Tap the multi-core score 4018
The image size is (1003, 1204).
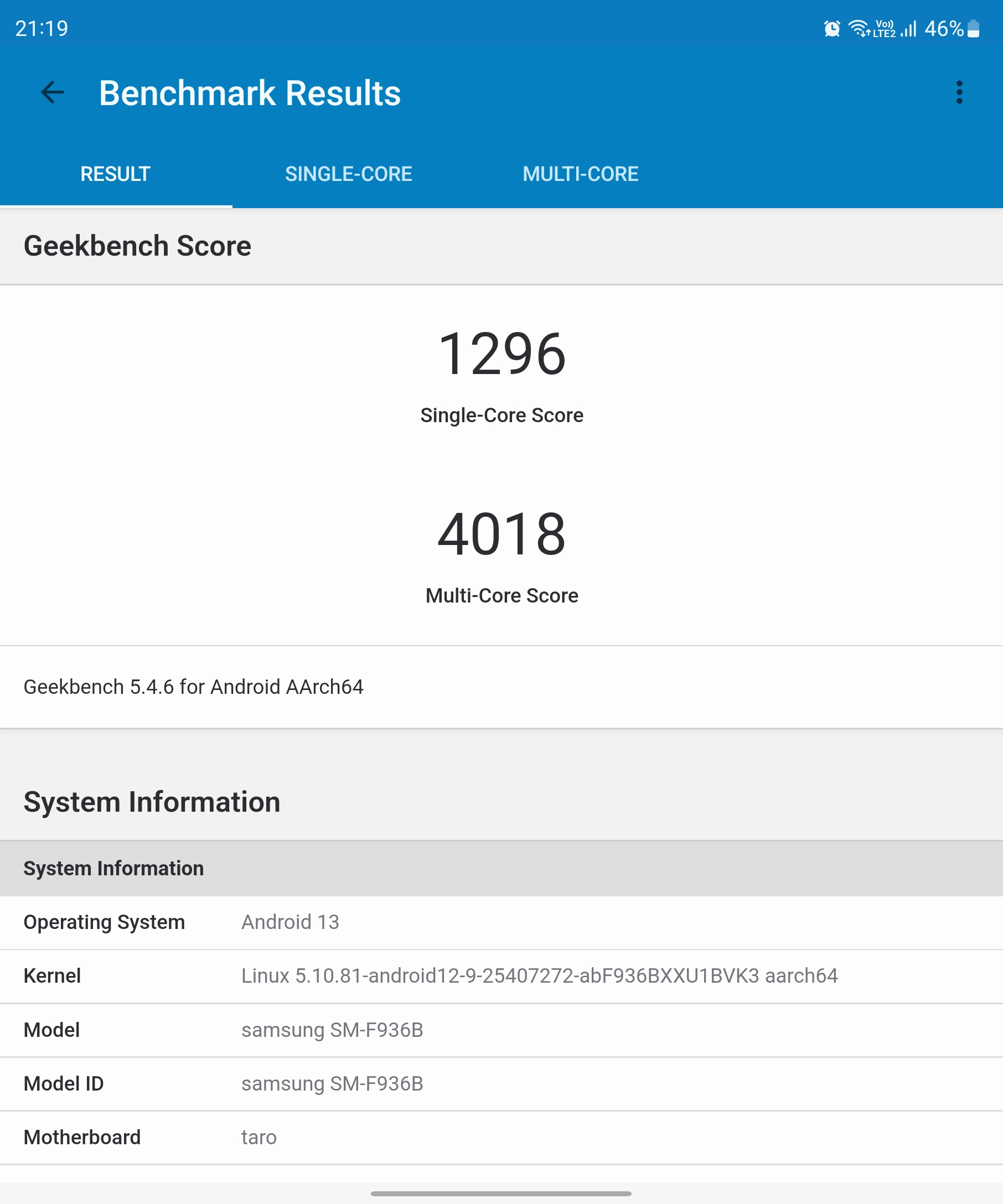click(502, 534)
